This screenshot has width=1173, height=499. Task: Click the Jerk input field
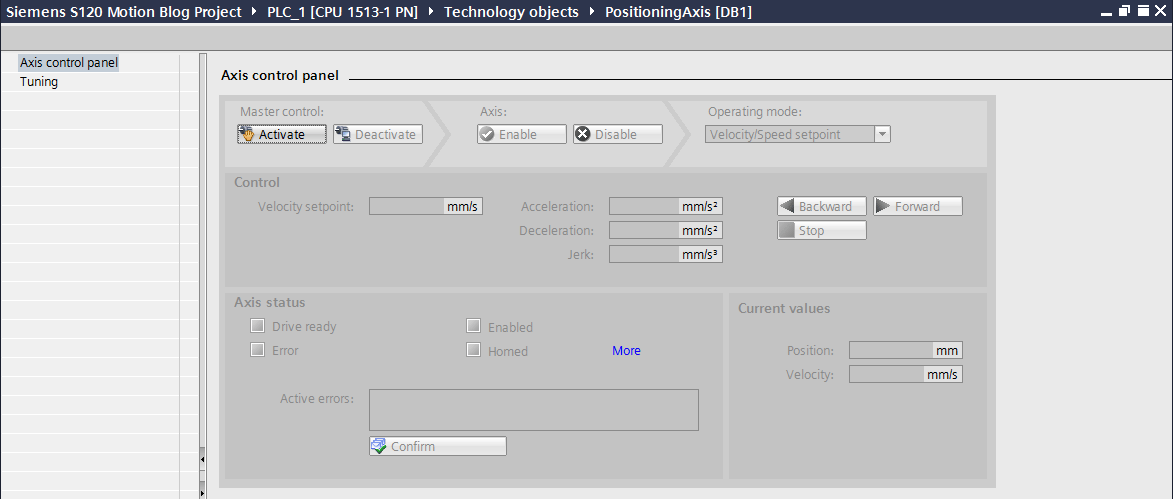666,254
